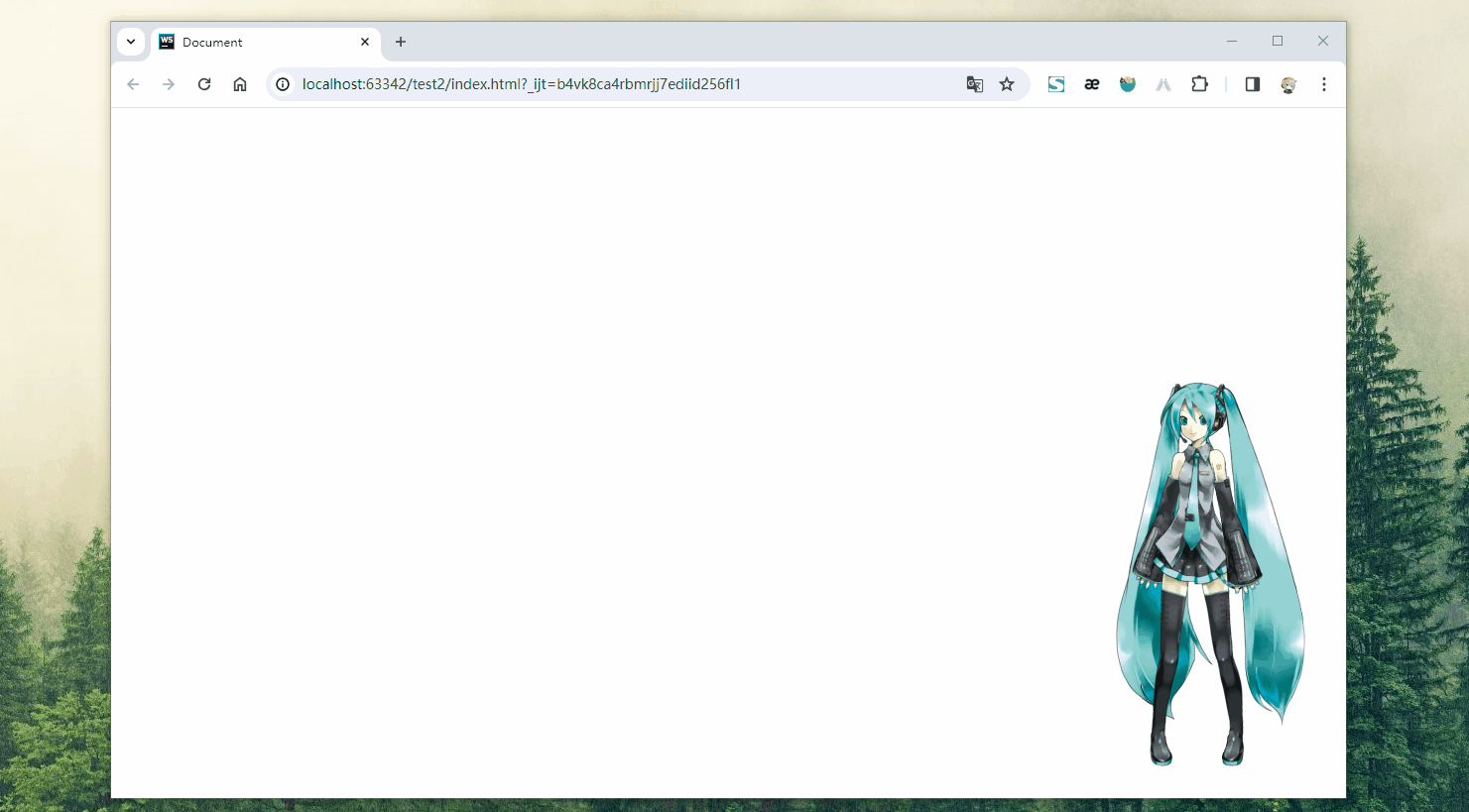Click the Hatsune Miku character image

(1210, 574)
